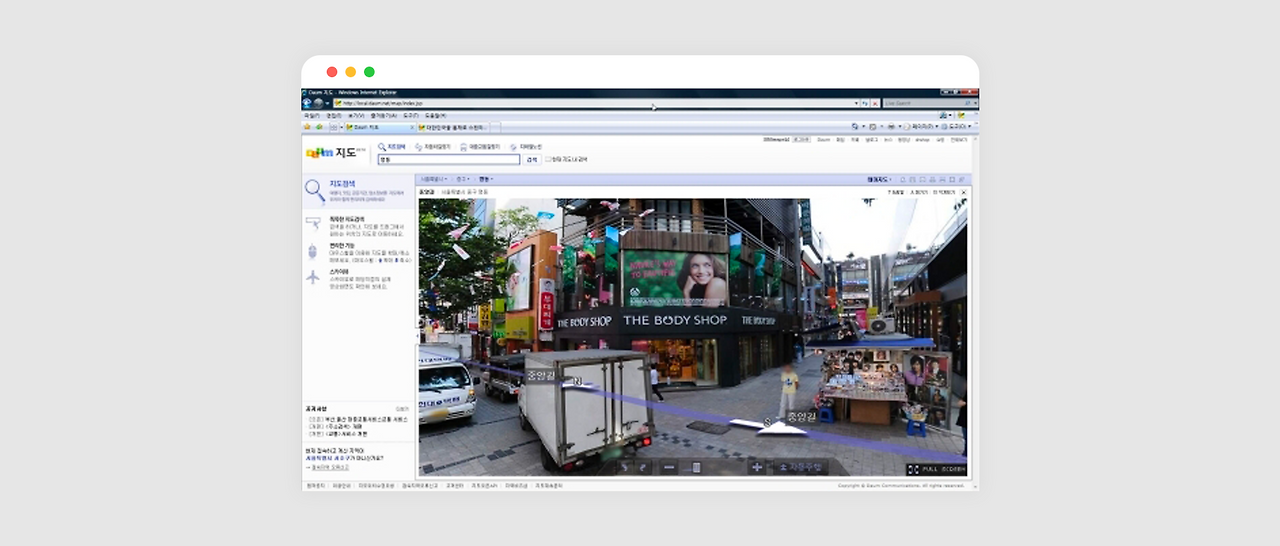Open the IE 페이지 command dropdown
1280x546 pixels.
click(x=922, y=127)
